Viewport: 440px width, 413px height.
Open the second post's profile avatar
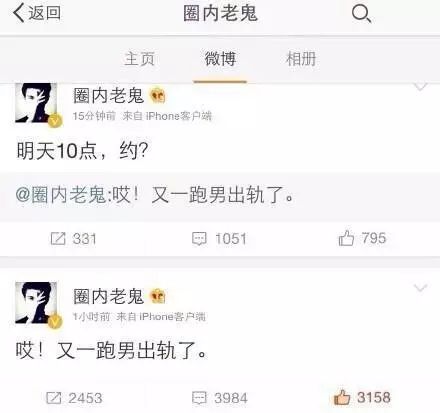point(37,303)
